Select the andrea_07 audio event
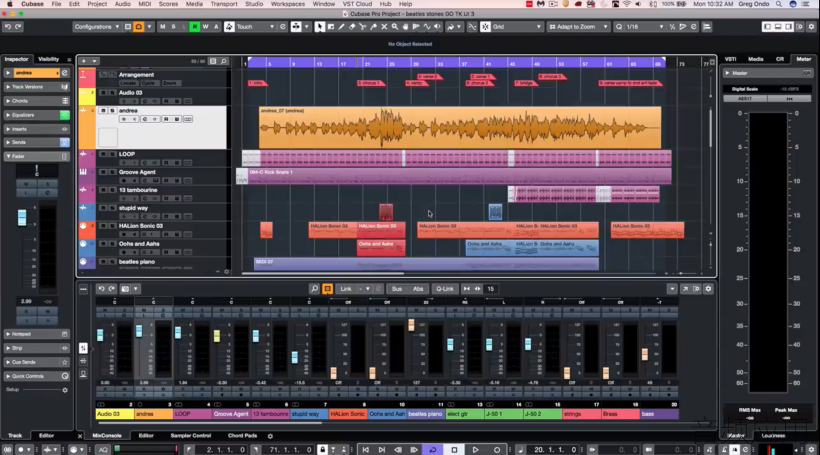820x455 pixels. coord(460,128)
